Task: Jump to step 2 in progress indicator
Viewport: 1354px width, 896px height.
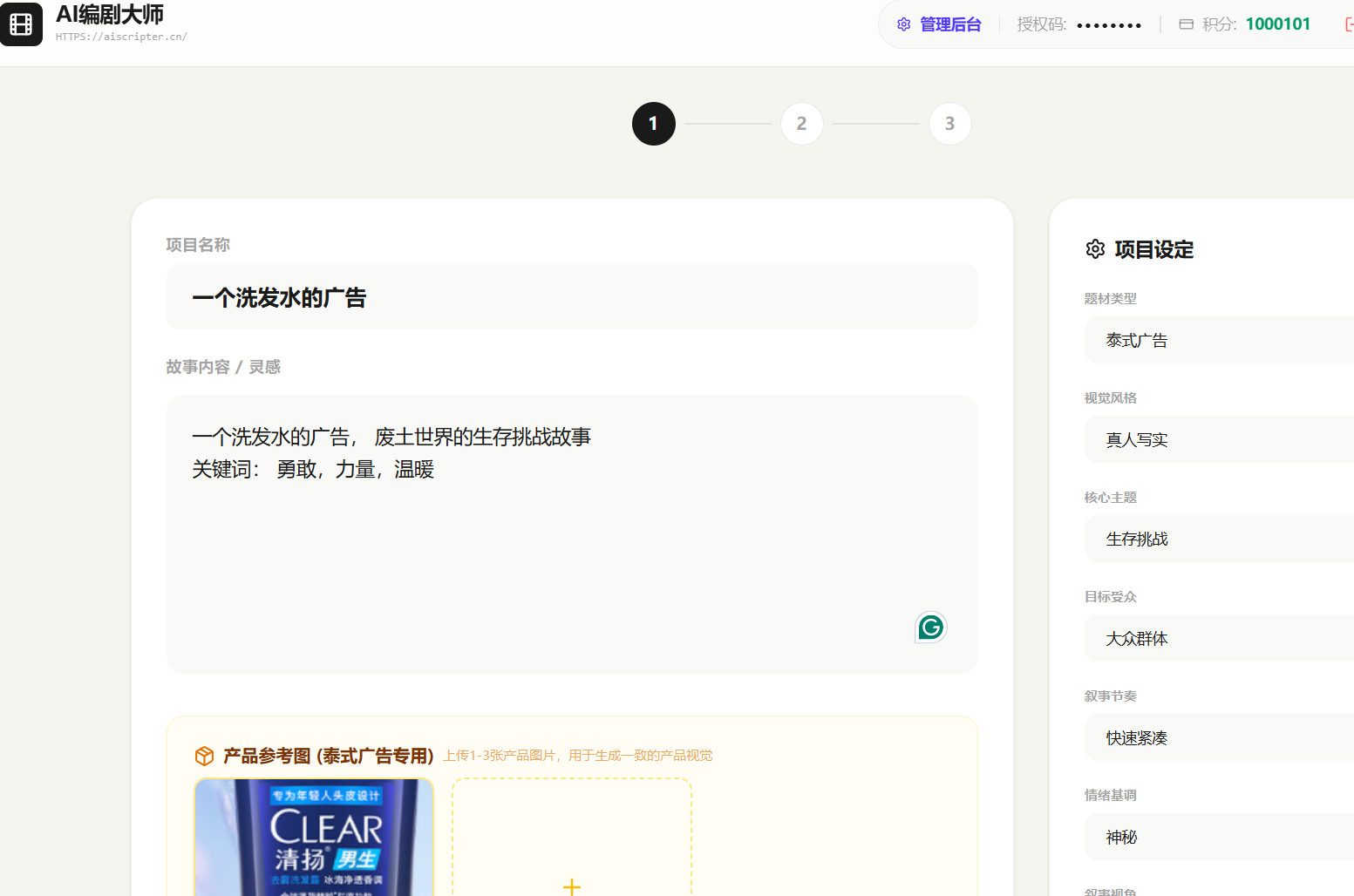Action: pyautogui.click(x=801, y=124)
